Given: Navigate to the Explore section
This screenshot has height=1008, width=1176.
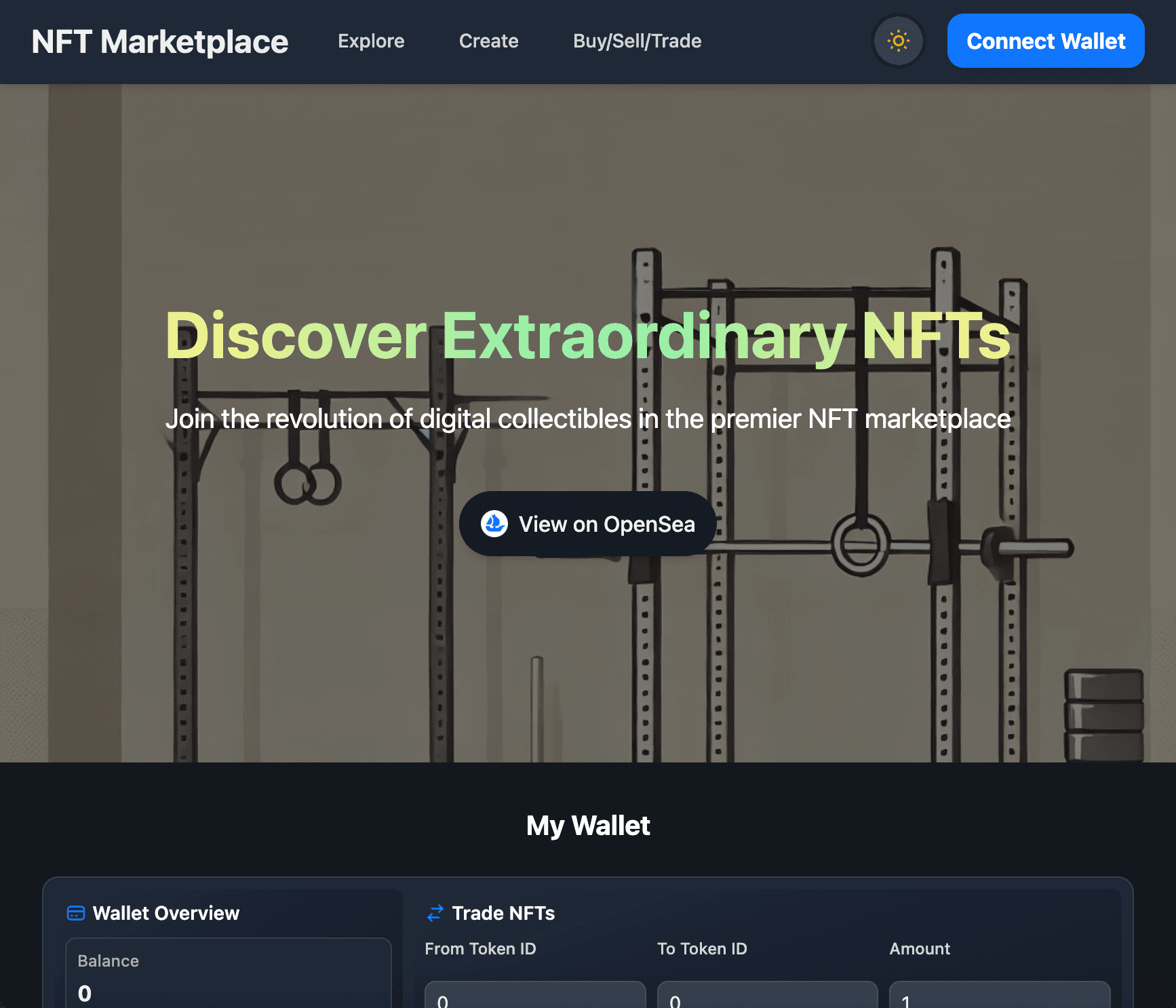Looking at the screenshot, I should 371,41.
